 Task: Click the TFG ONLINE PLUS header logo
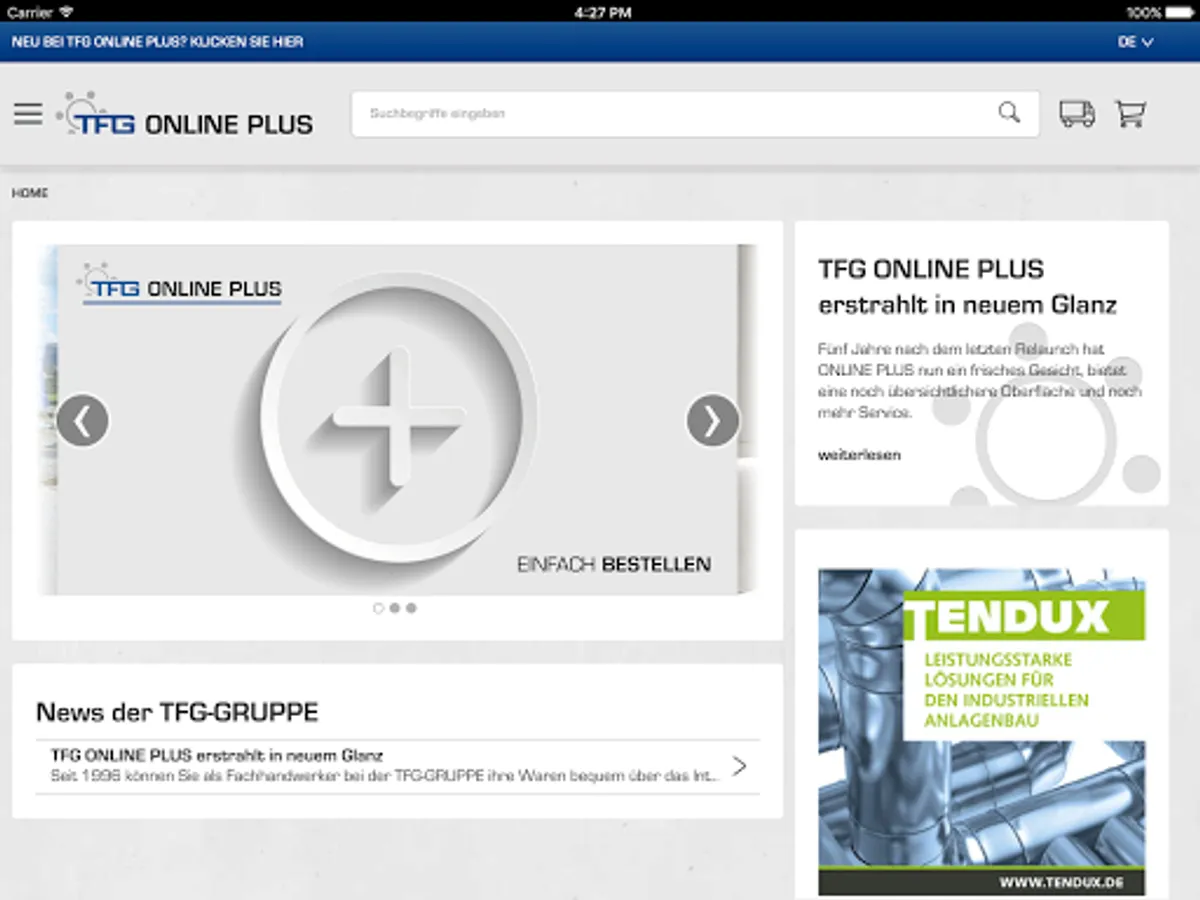click(x=185, y=116)
